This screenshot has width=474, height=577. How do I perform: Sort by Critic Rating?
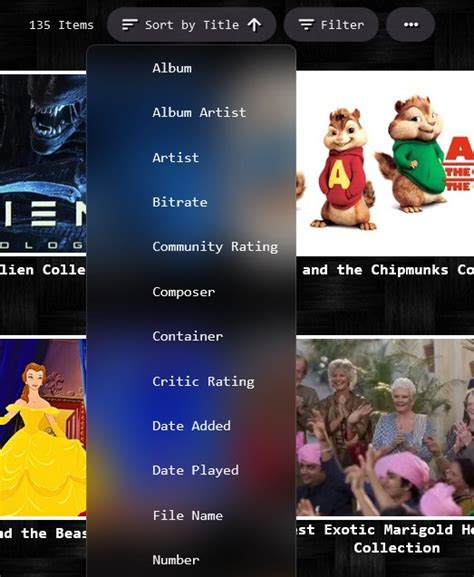(191, 381)
